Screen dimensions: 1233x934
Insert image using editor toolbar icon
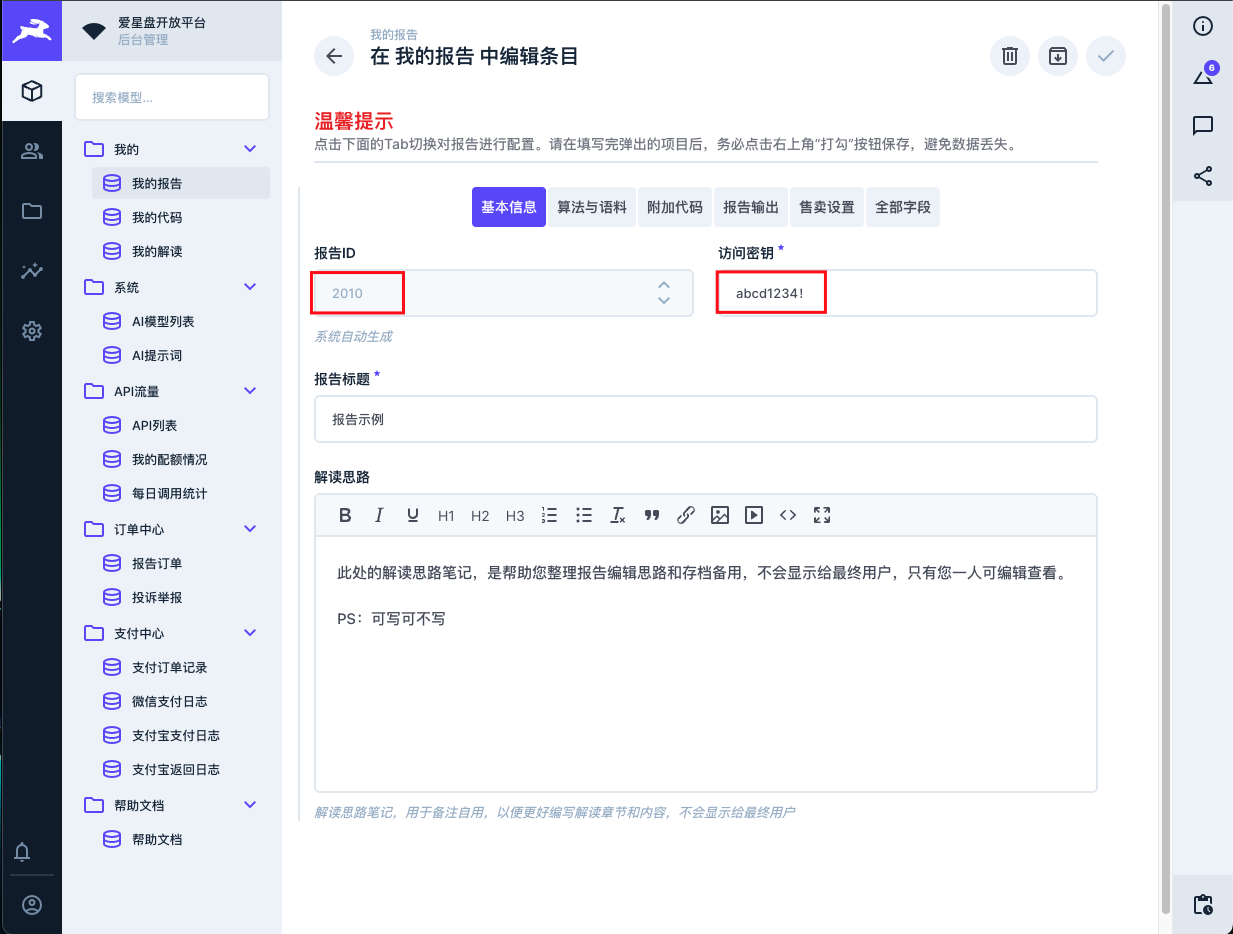tap(720, 515)
